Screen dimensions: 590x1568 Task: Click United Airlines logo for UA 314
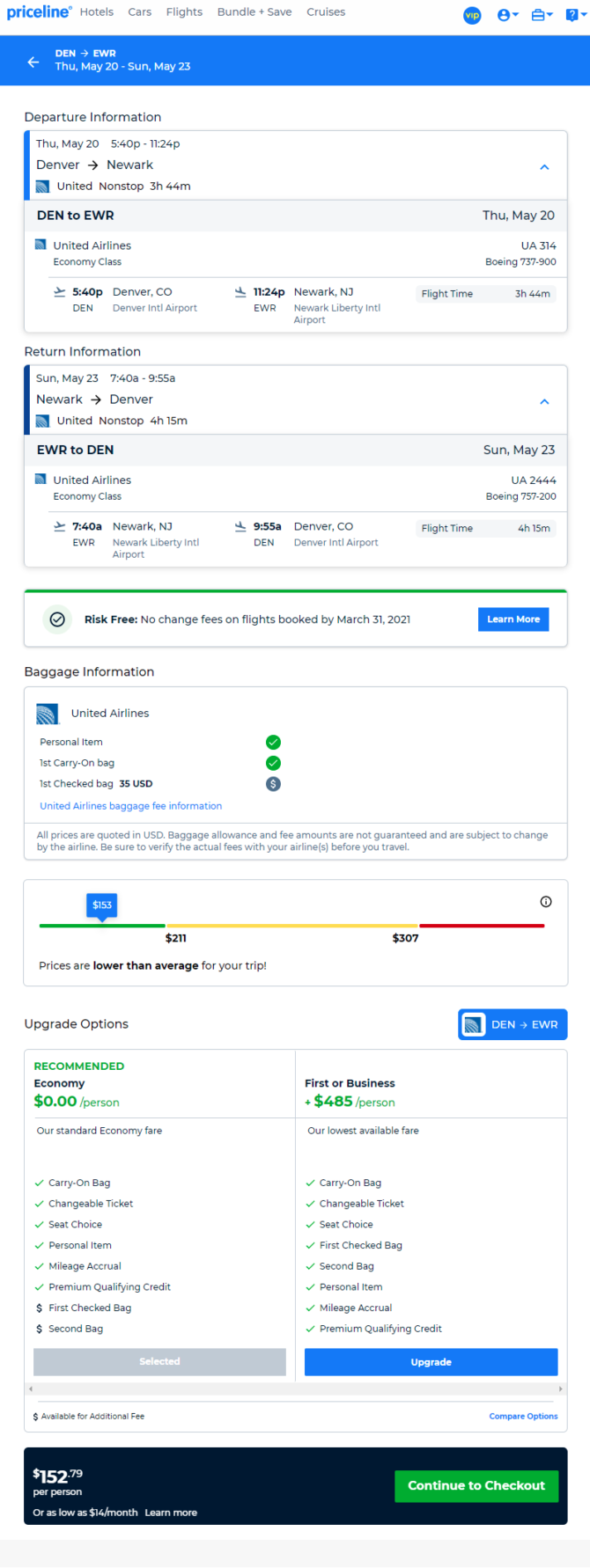41,245
